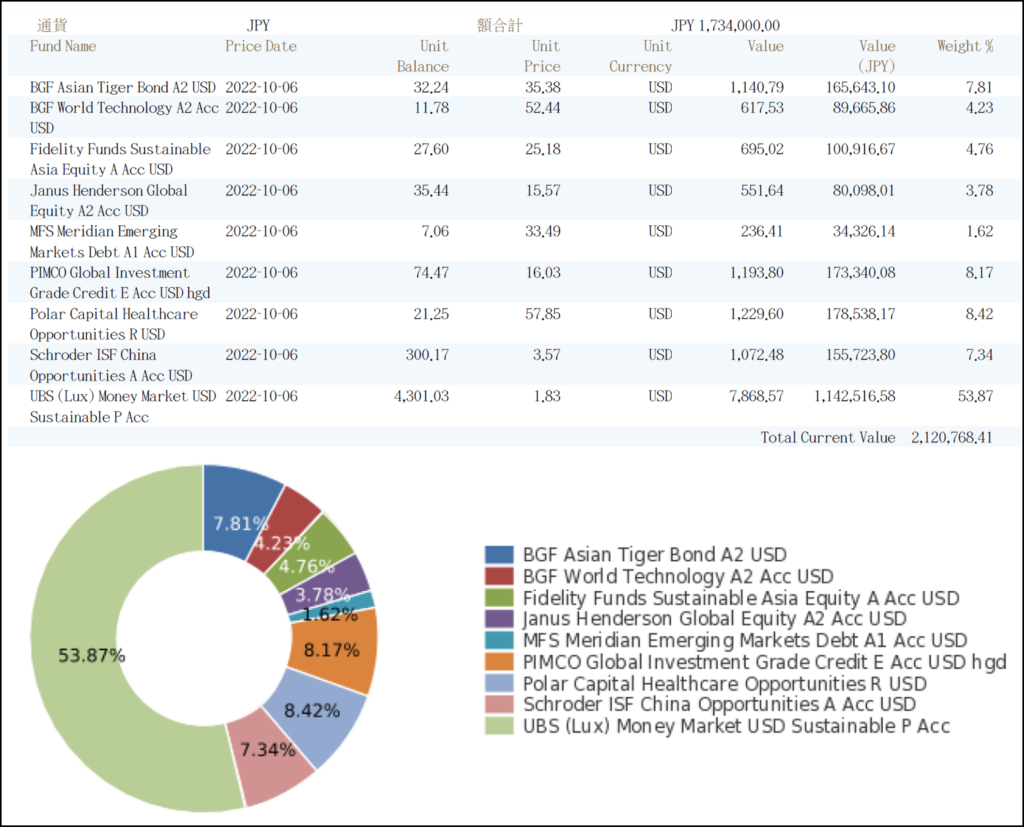Click the Janus Henderson legend color swatch

(499, 619)
